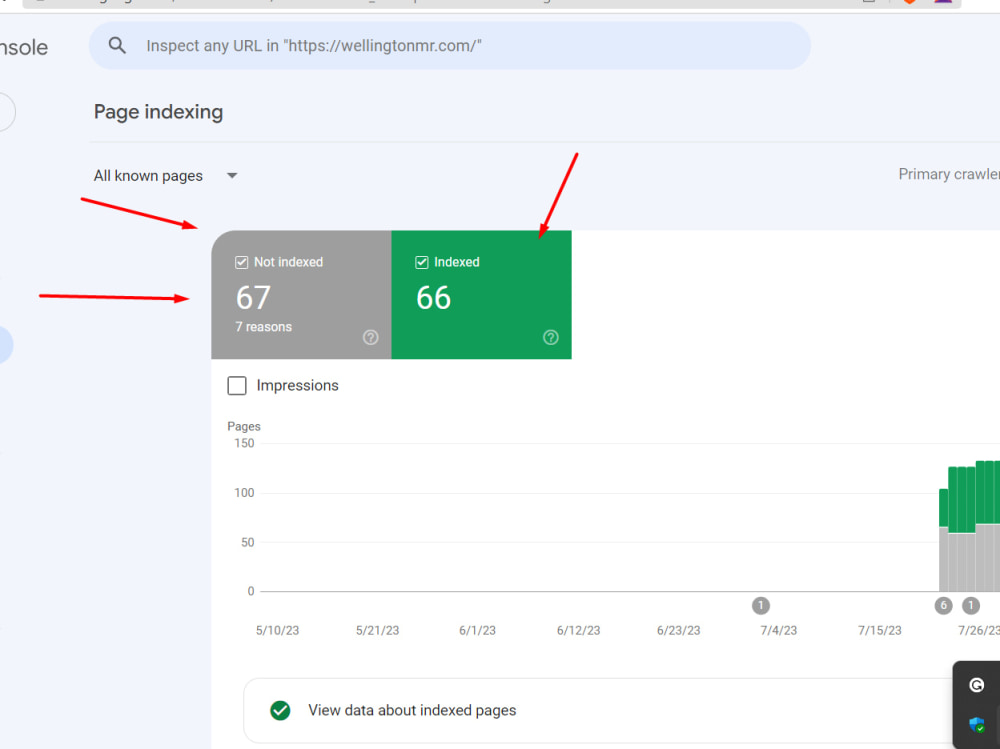
Task: Click the green checkmark icon beside View data
Action: pyautogui.click(x=280, y=710)
